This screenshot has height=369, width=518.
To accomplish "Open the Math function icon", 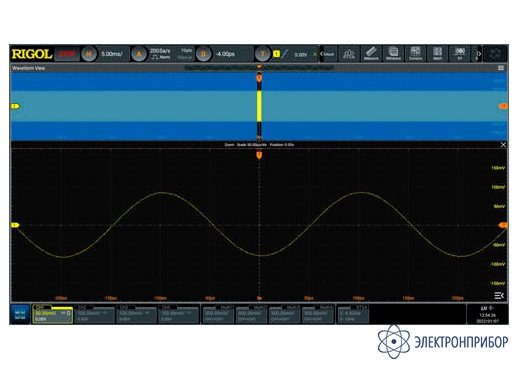I will [437, 54].
